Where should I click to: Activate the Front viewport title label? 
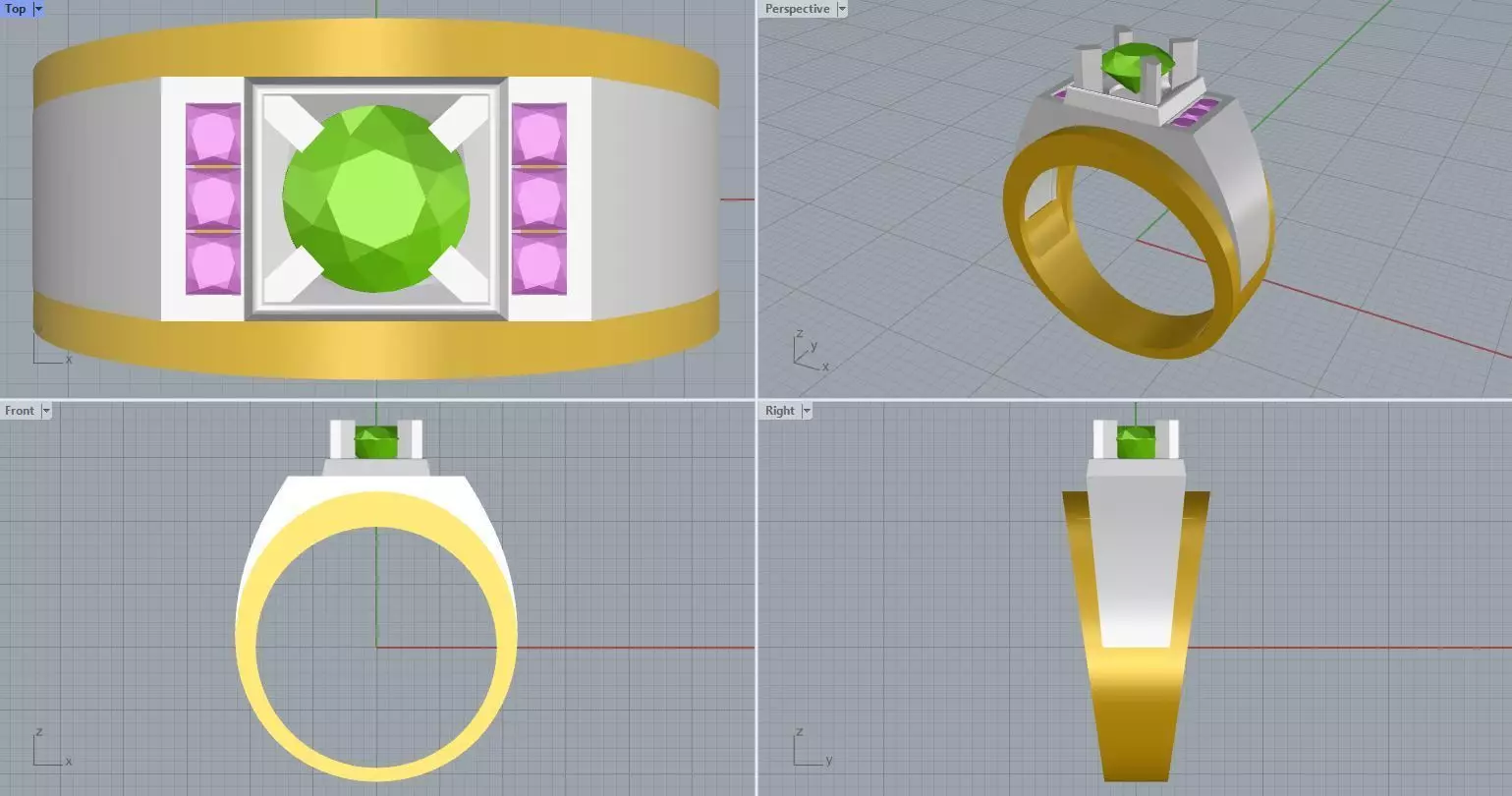tap(19, 411)
